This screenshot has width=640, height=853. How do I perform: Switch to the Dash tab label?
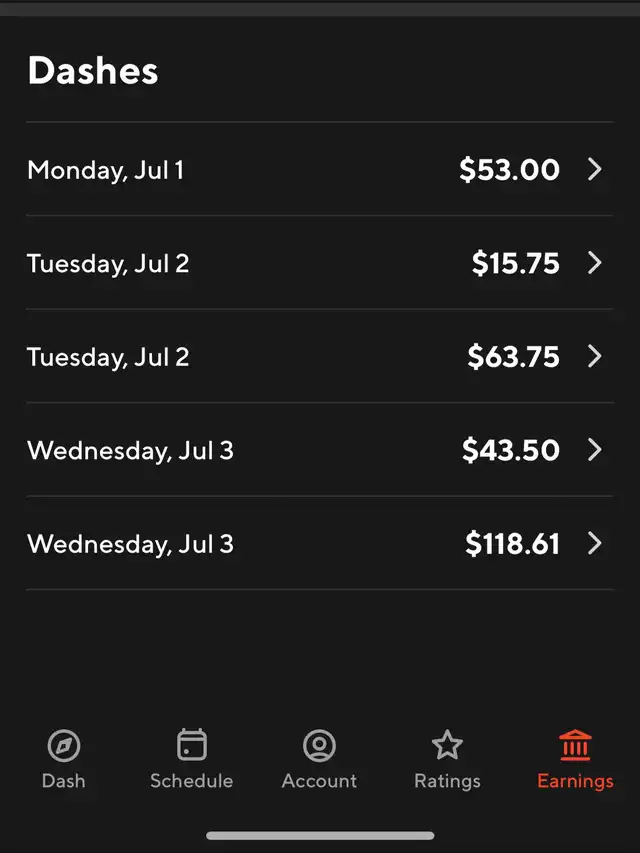click(x=64, y=781)
